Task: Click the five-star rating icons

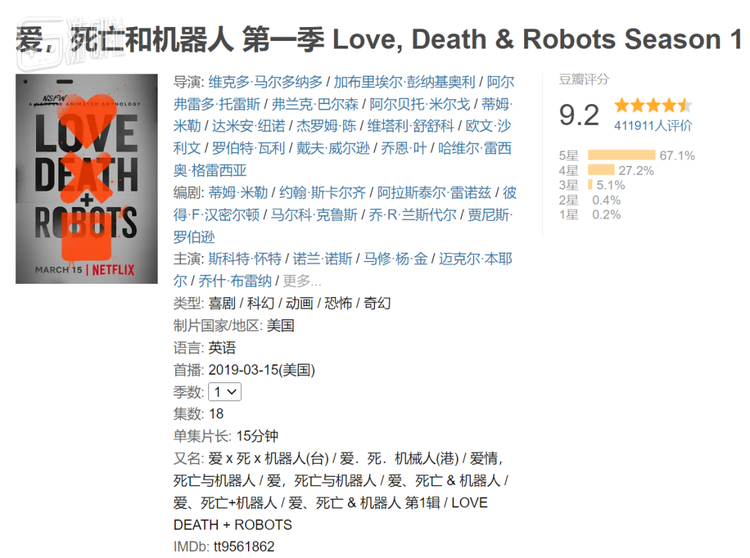Action: [x=653, y=105]
